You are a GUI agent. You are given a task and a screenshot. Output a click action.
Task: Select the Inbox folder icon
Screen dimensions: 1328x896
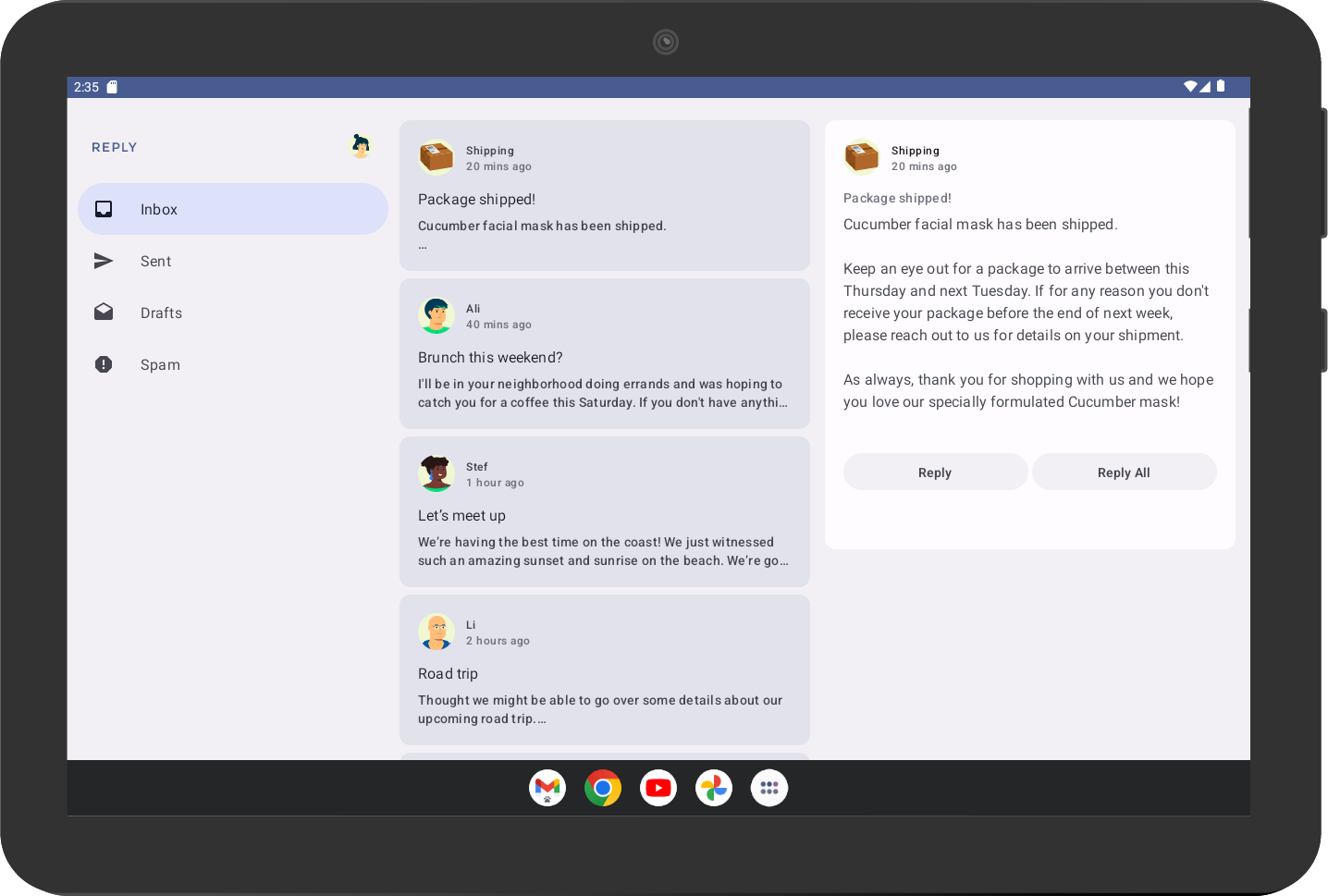click(x=104, y=209)
